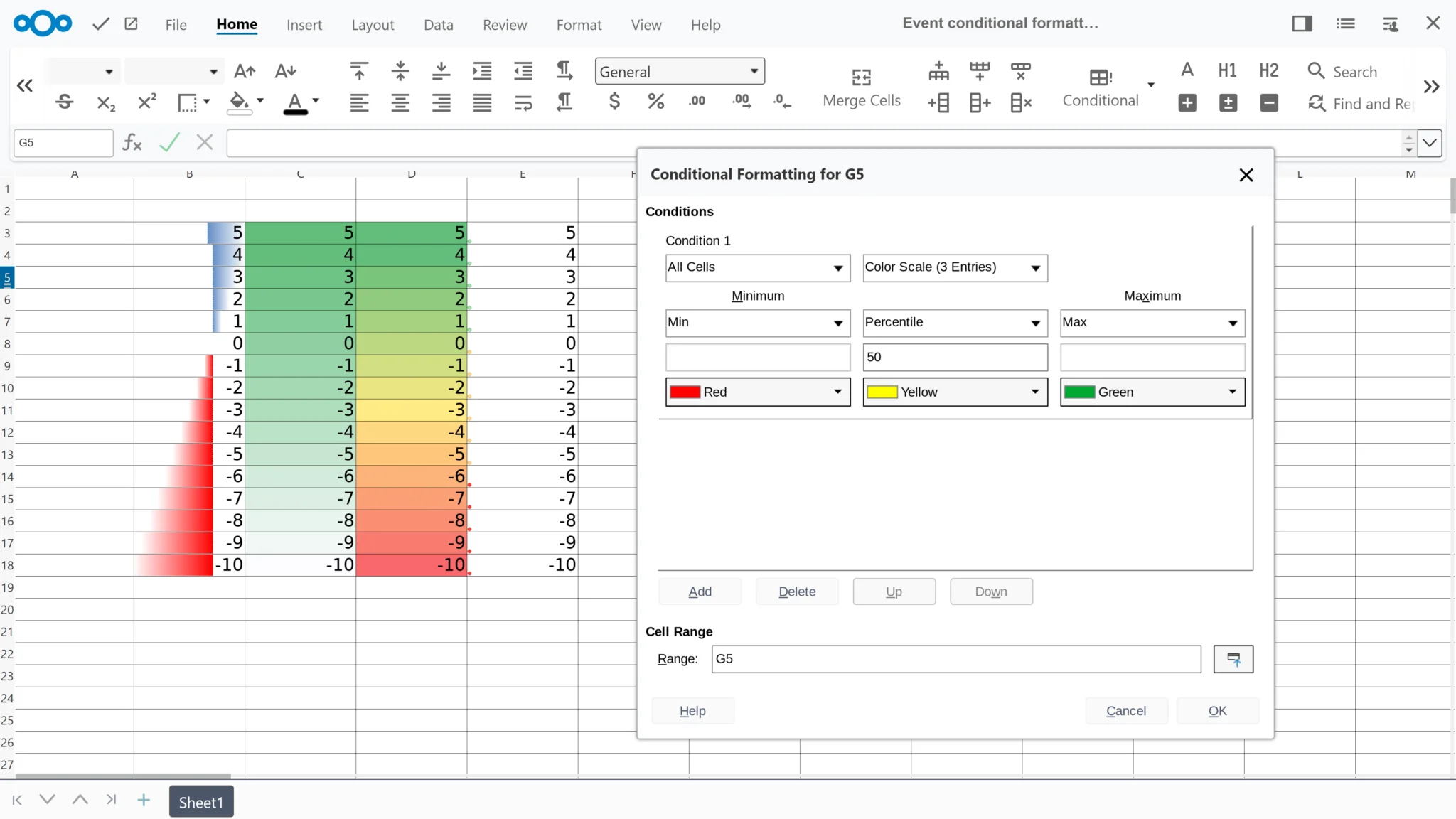The height and width of the screenshot is (819, 1456).
Task: Click the Add condition button
Action: 700,591
